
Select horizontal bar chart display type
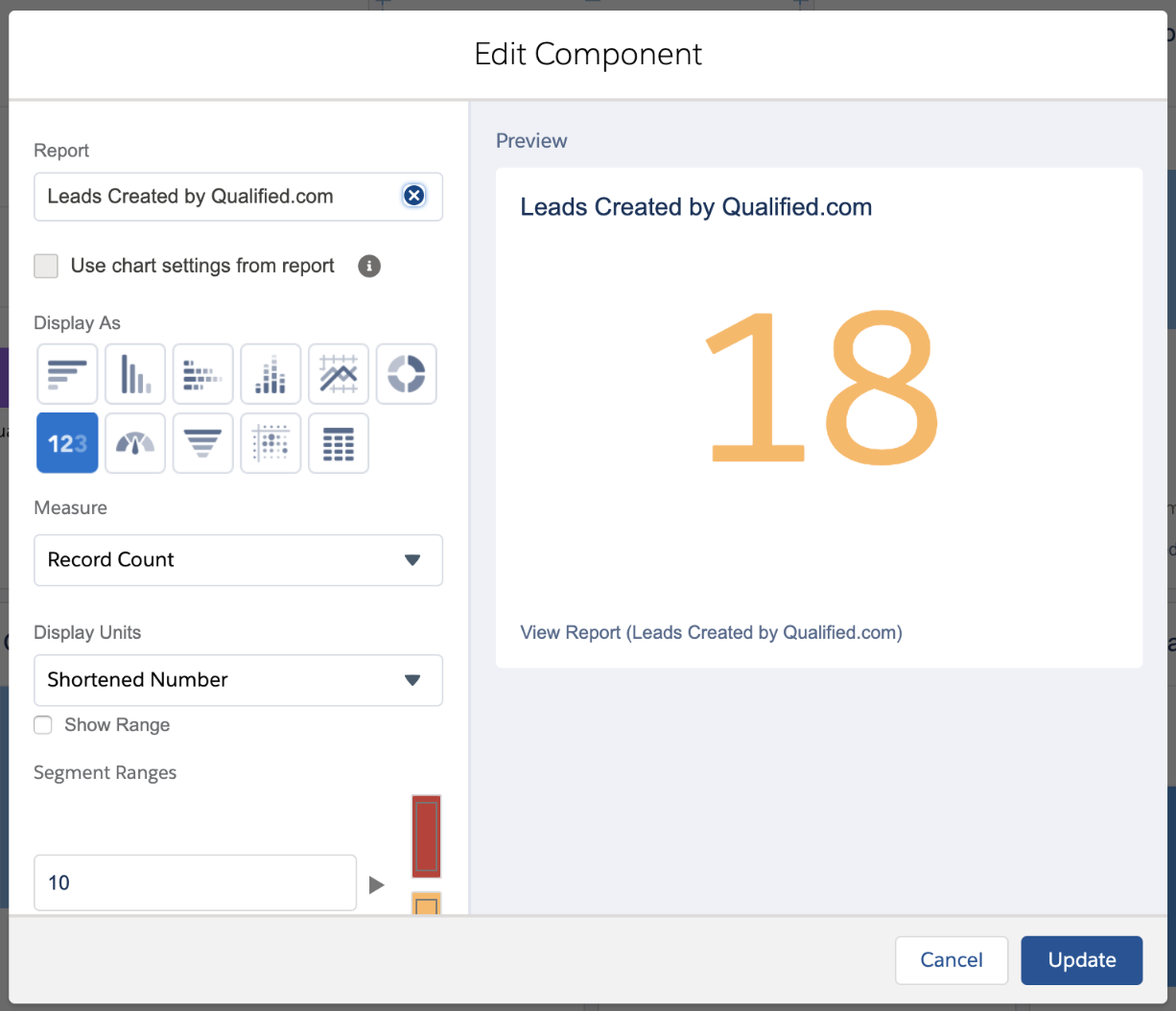[67, 374]
